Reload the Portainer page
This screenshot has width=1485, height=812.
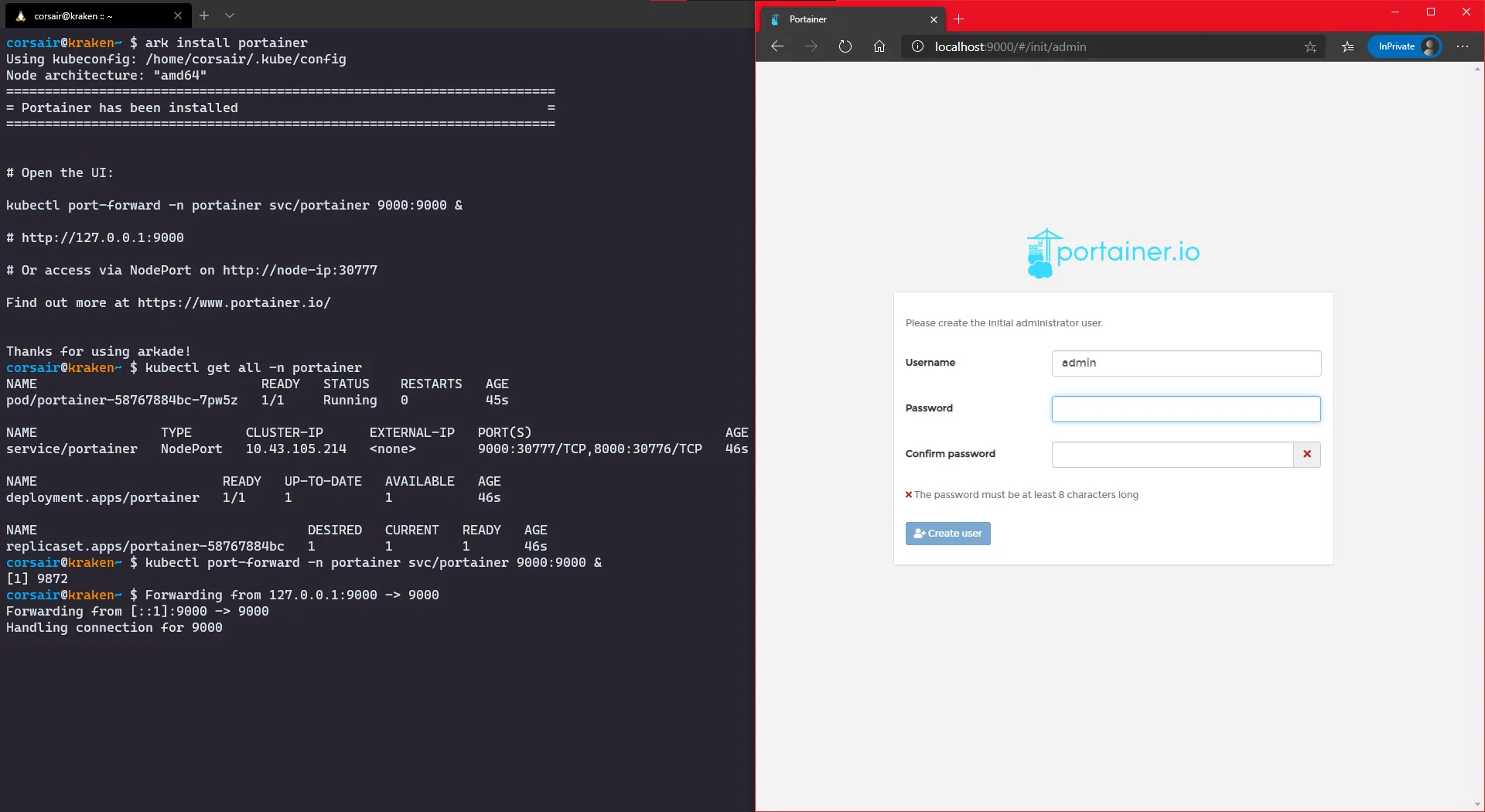click(845, 46)
